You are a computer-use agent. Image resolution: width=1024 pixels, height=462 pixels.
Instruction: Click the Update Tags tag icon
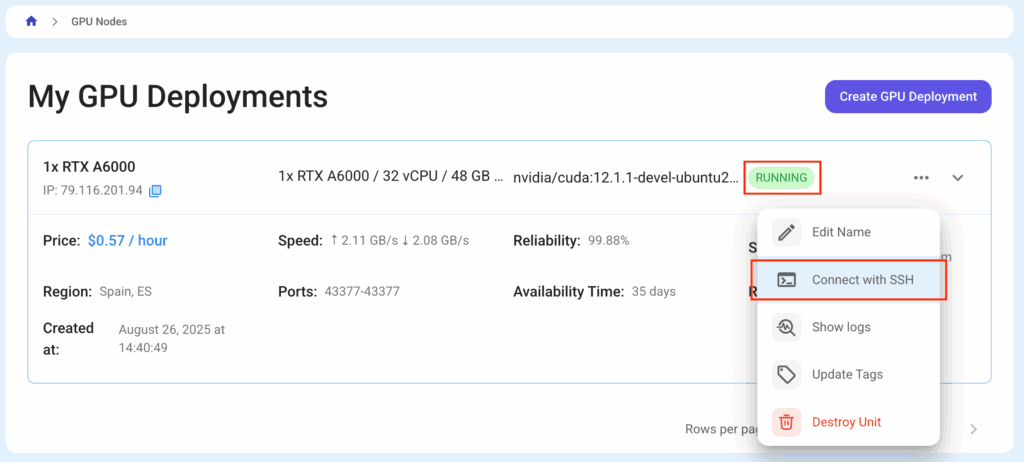[x=787, y=375]
